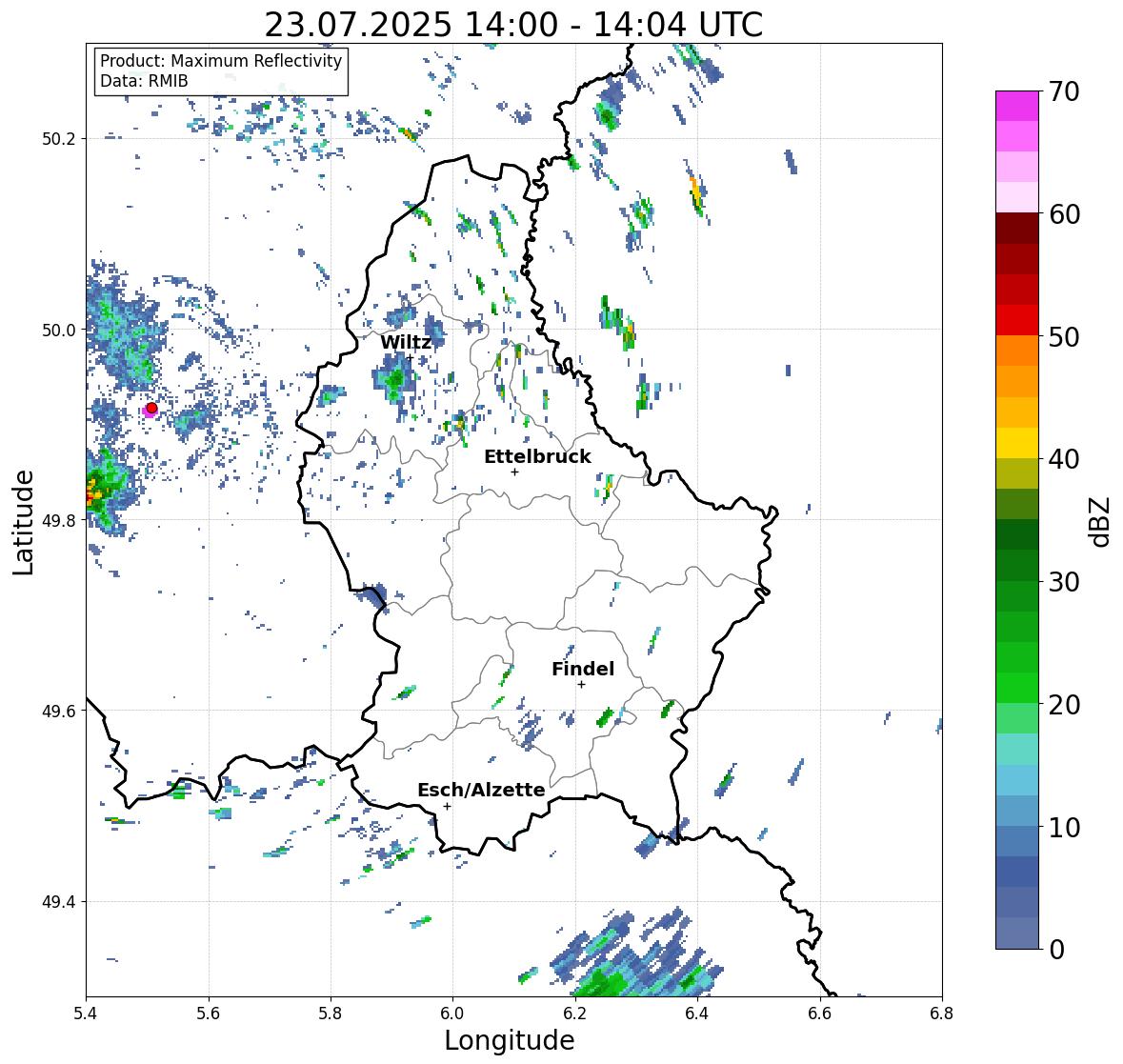
Task: Pick the bright green swatch just above 20 dBZ
Action: tap(1017, 688)
